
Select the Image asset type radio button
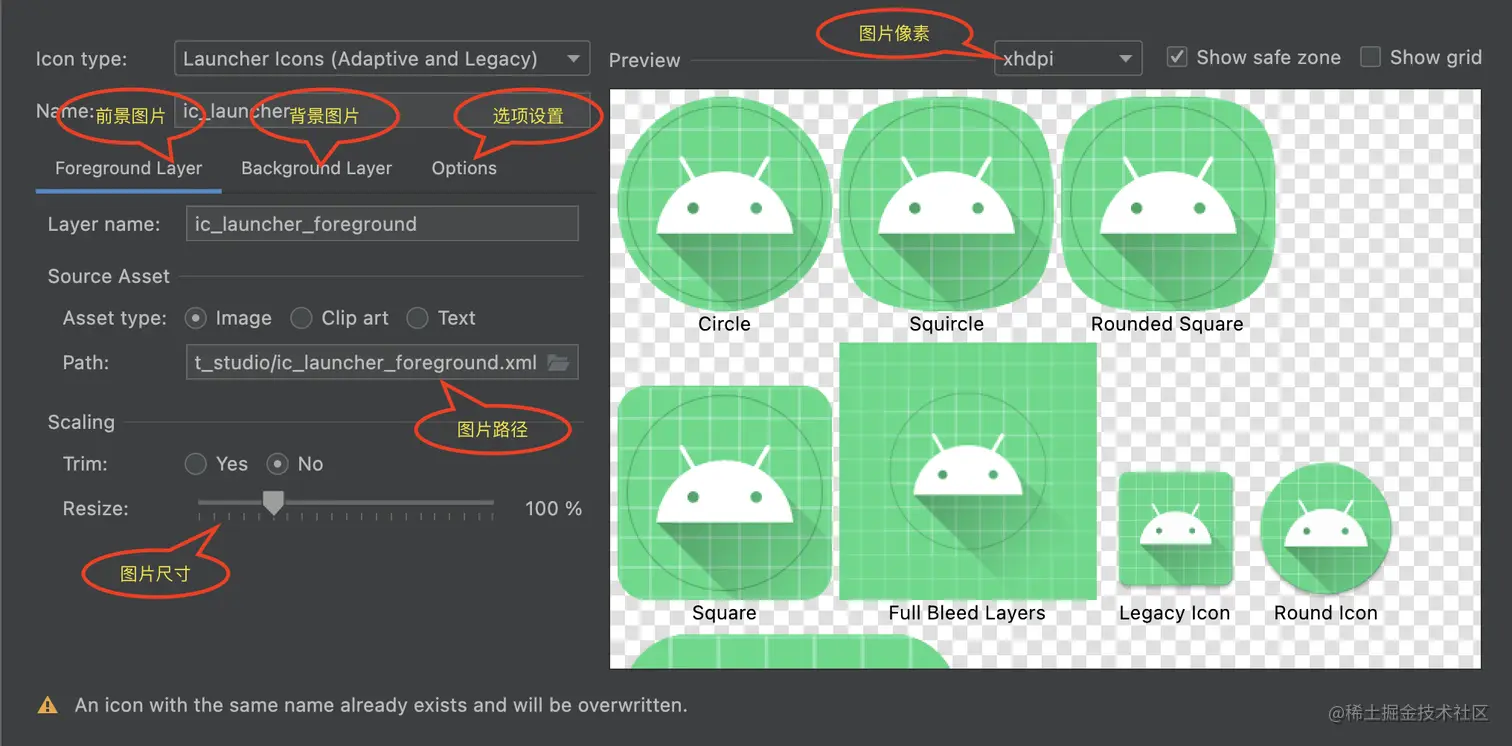point(195,318)
